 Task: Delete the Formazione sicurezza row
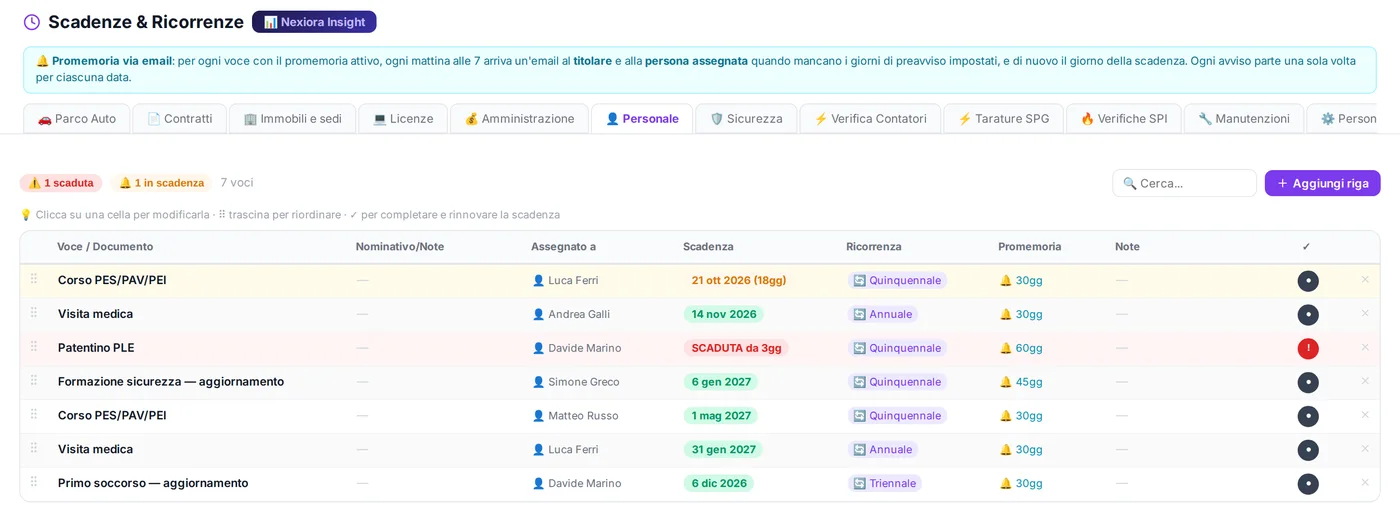[1365, 381]
